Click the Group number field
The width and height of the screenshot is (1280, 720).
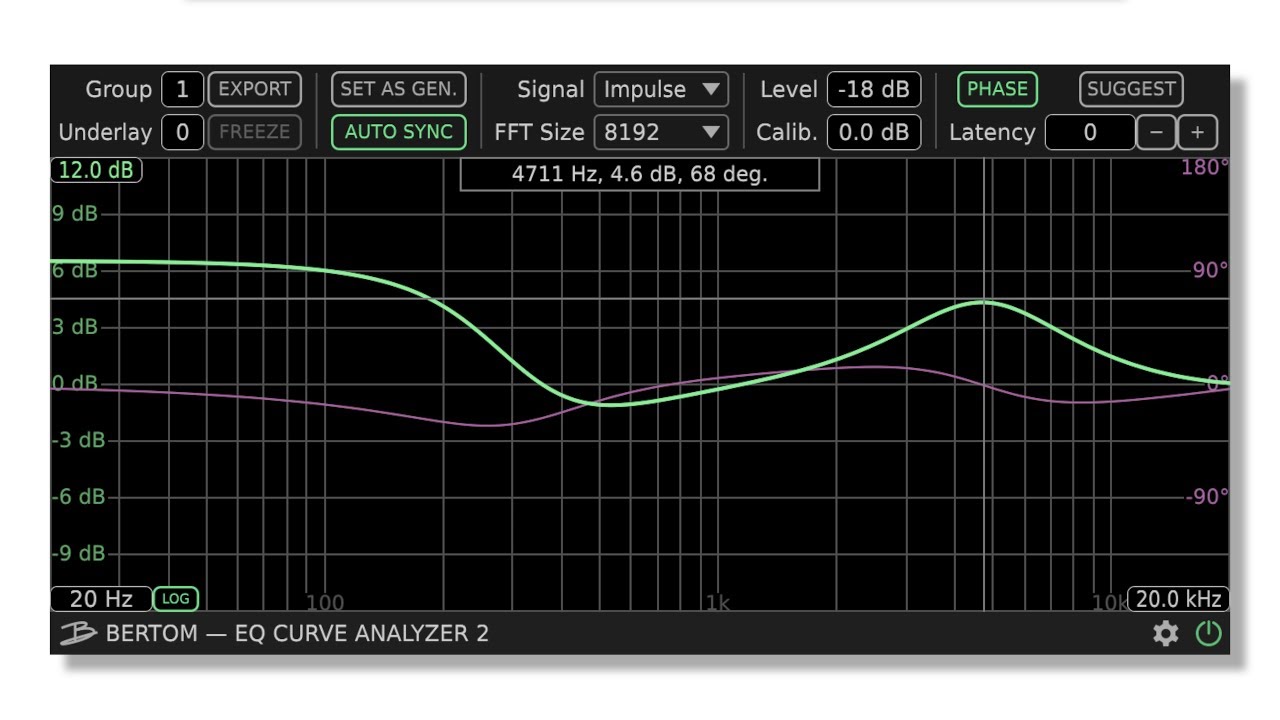point(182,89)
